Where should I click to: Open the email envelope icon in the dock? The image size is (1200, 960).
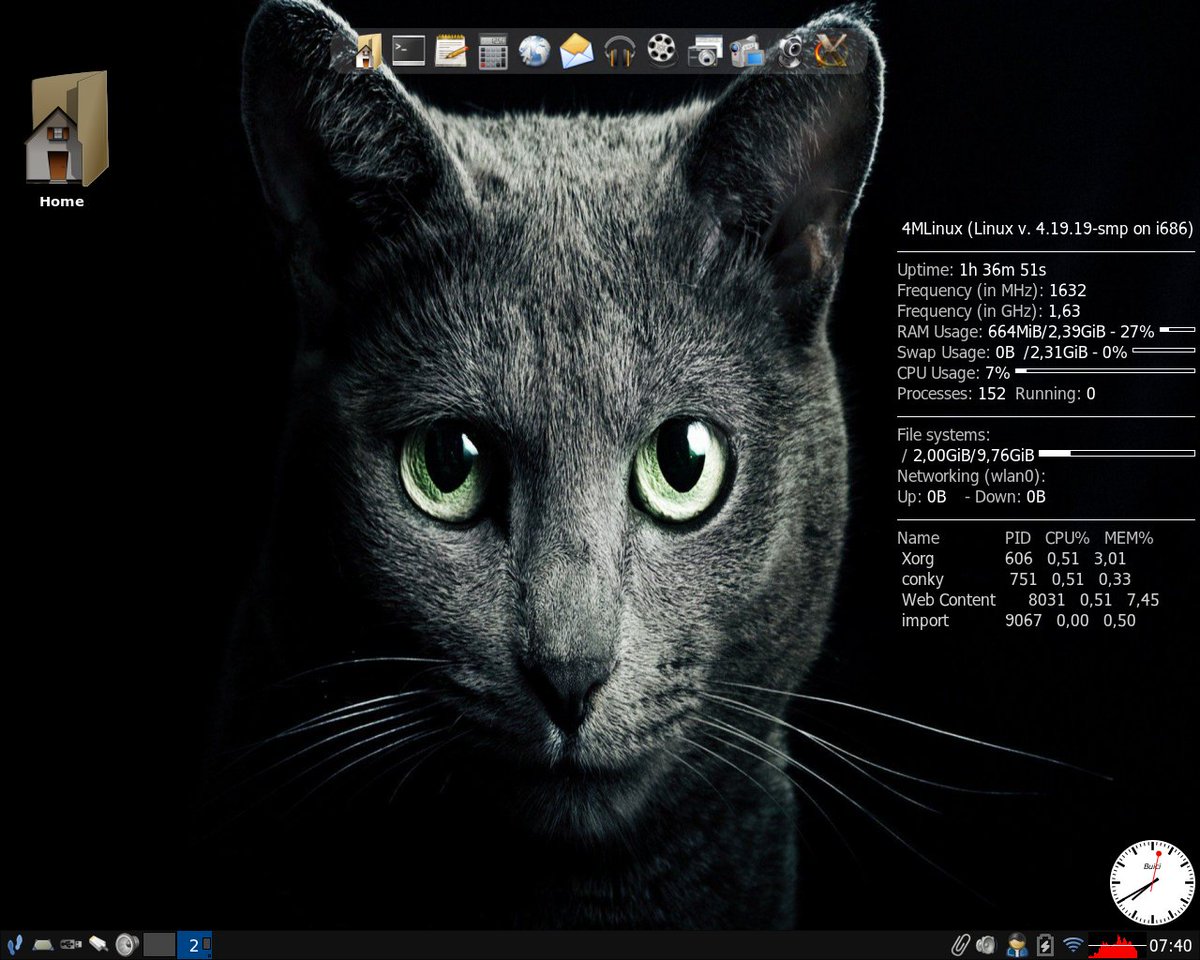[577, 50]
